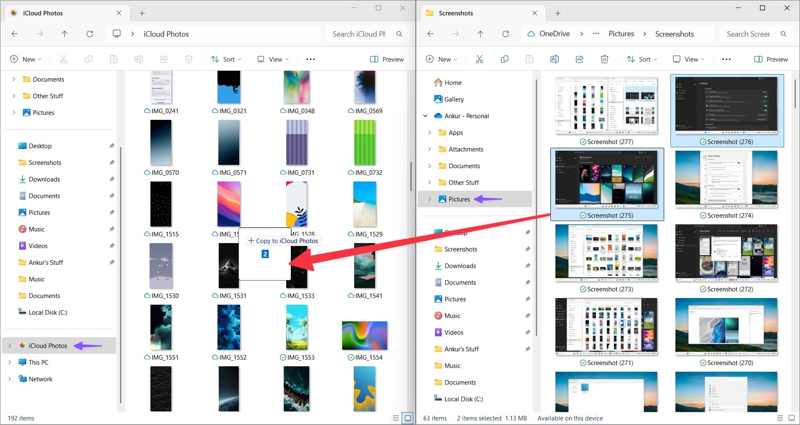The width and height of the screenshot is (800, 425).
Task: Switch to large thumbnails view in iCloud Photos status bar
Action: click(408, 418)
